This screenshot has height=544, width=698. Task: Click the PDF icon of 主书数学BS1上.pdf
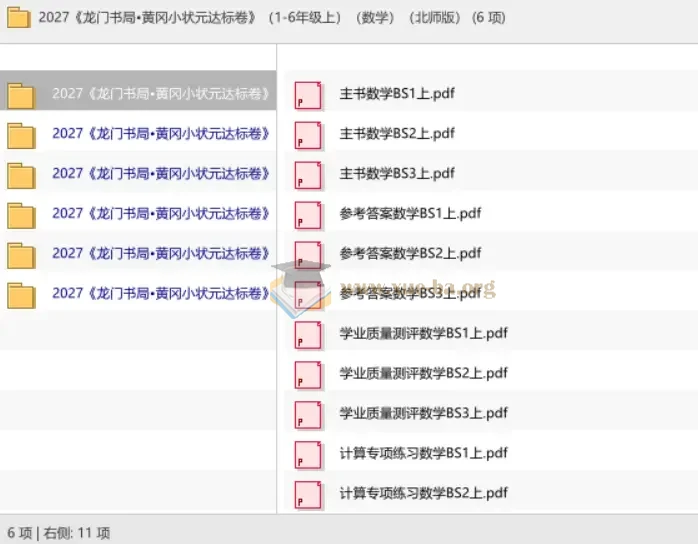tap(308, 95)
